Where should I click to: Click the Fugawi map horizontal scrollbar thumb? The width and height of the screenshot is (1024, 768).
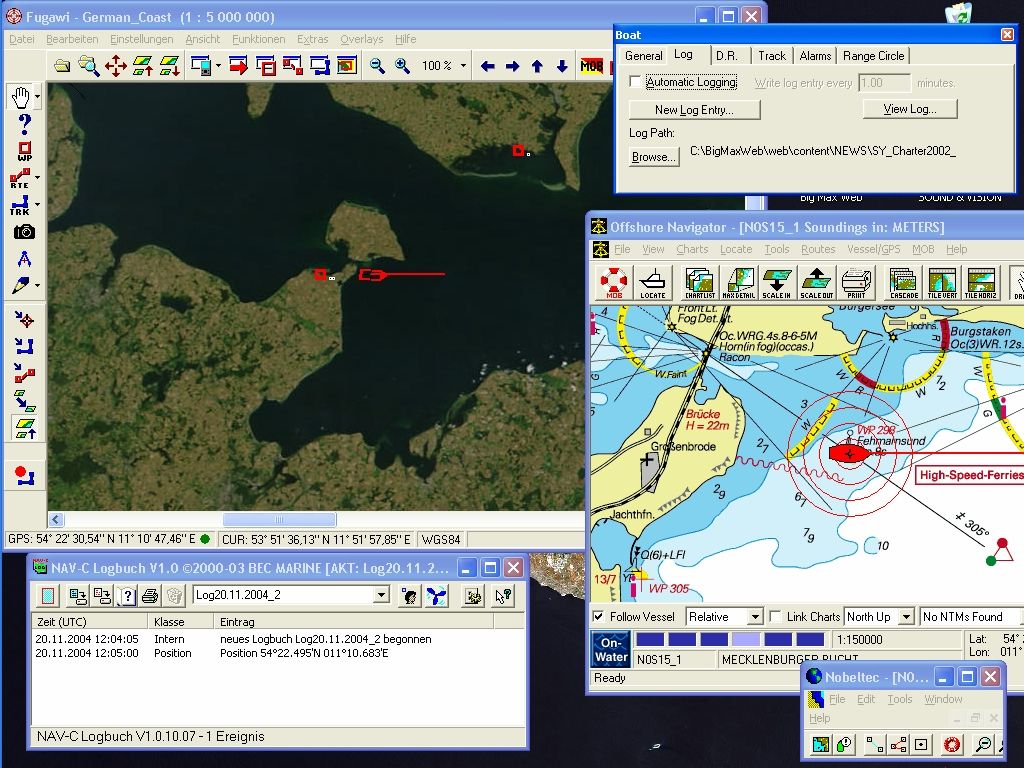point(279,520)
